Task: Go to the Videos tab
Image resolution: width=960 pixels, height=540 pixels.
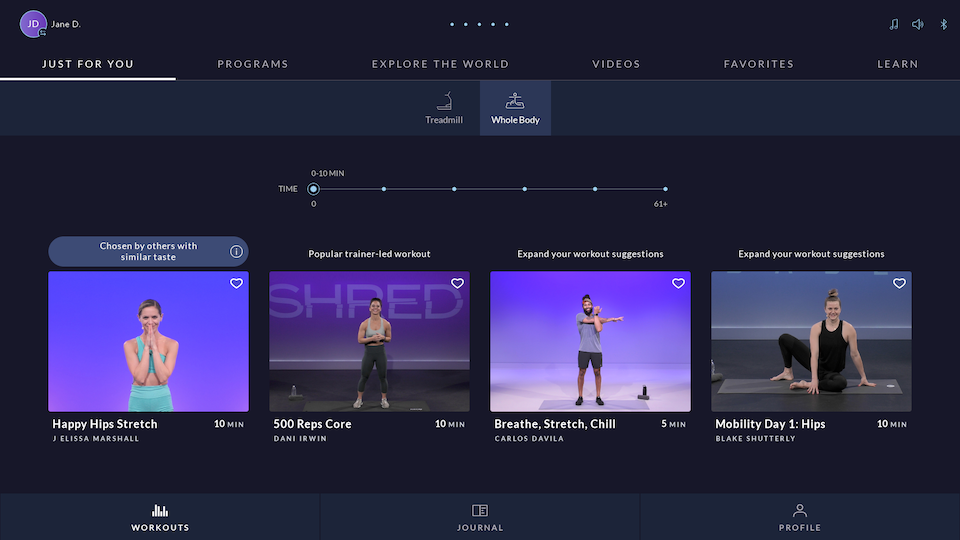Action: pyautogui.click(x=616, y=64)
